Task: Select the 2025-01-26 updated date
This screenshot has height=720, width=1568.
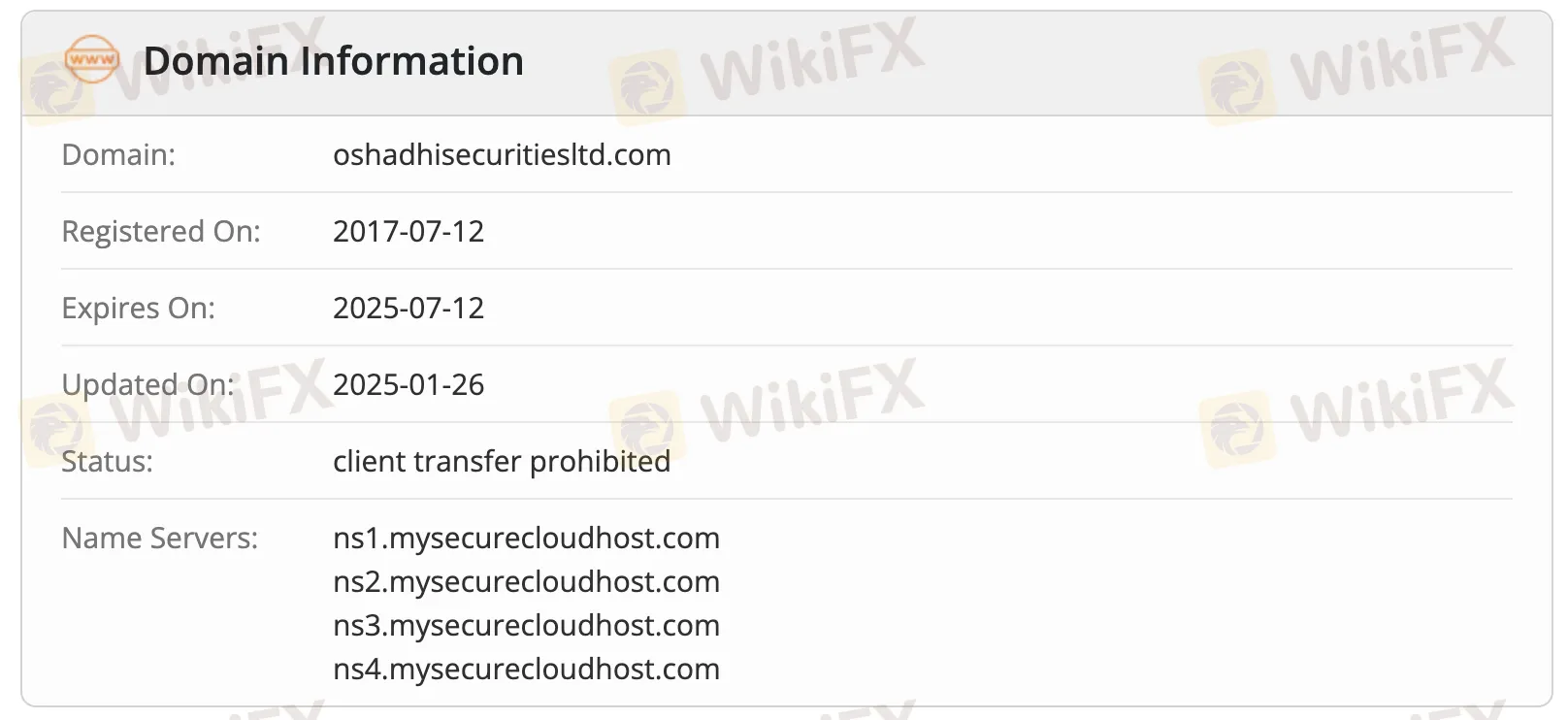Action: point(408,385)
